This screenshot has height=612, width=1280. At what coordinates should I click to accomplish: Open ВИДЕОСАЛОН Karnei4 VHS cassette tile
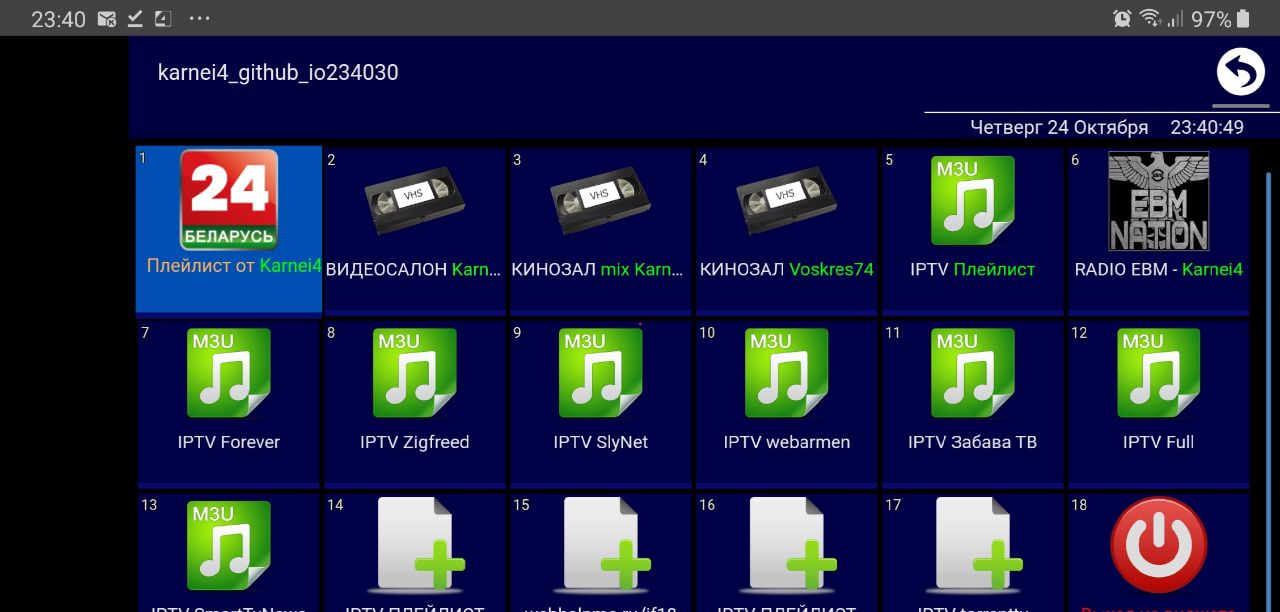pyautogui.click(x=415, y=230)
